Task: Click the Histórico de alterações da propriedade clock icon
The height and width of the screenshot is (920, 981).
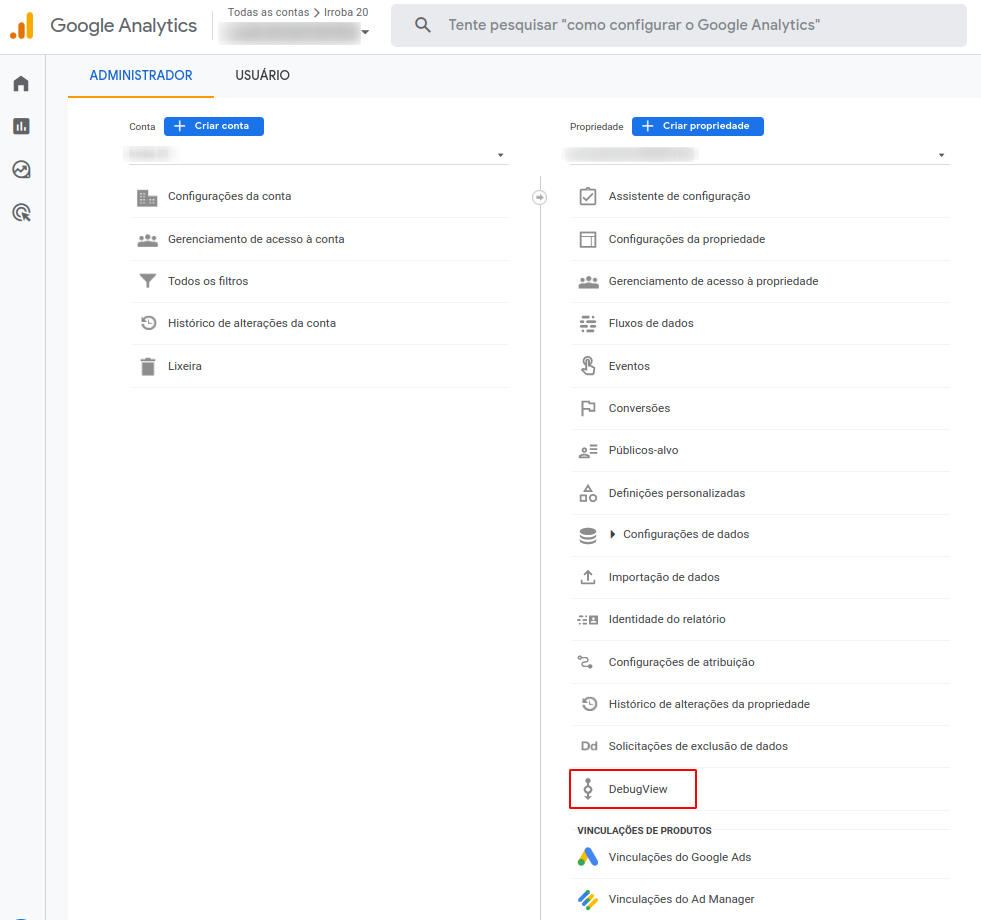Action: point(589,704)
